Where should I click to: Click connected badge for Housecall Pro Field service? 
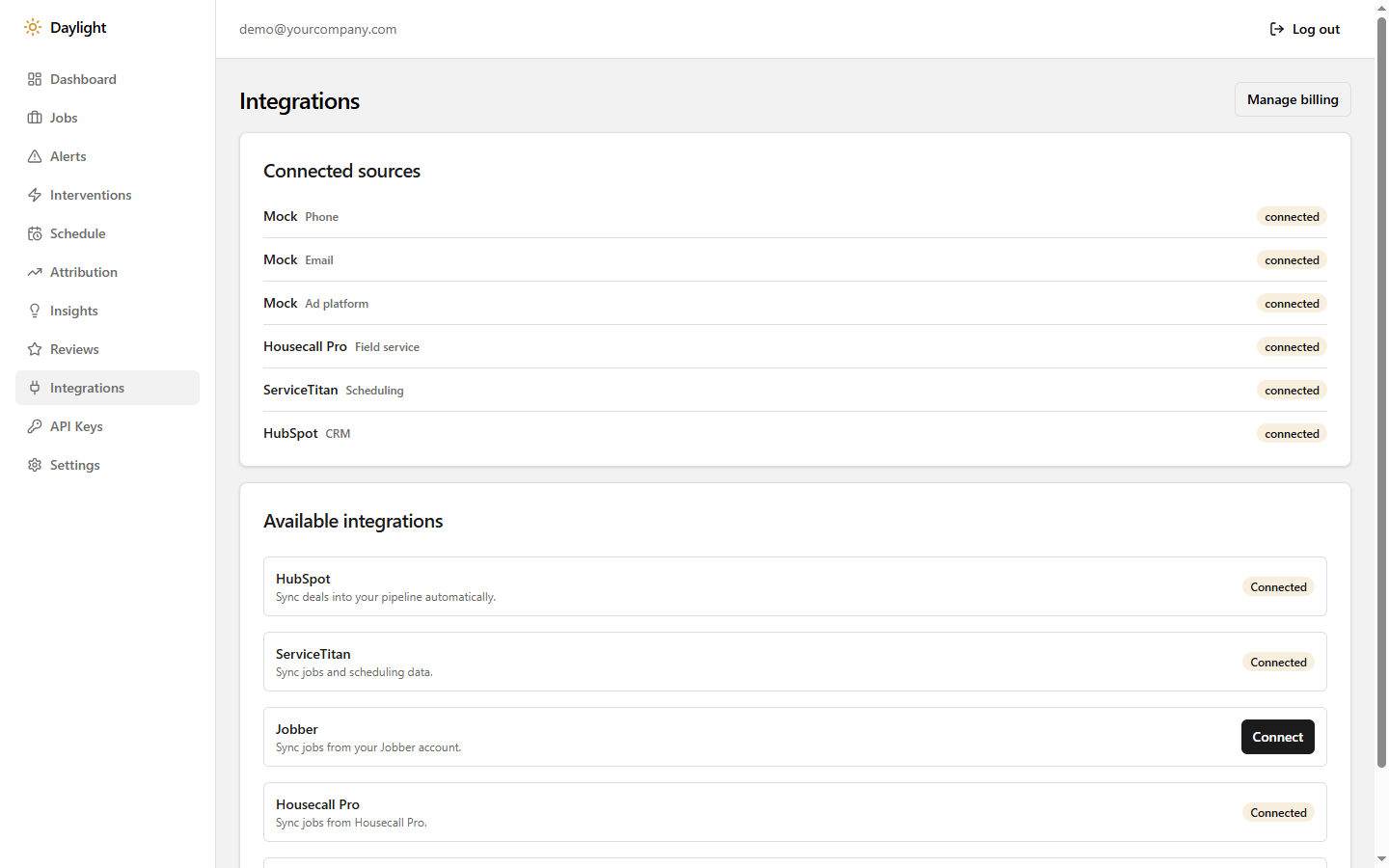pos(1292,347)
